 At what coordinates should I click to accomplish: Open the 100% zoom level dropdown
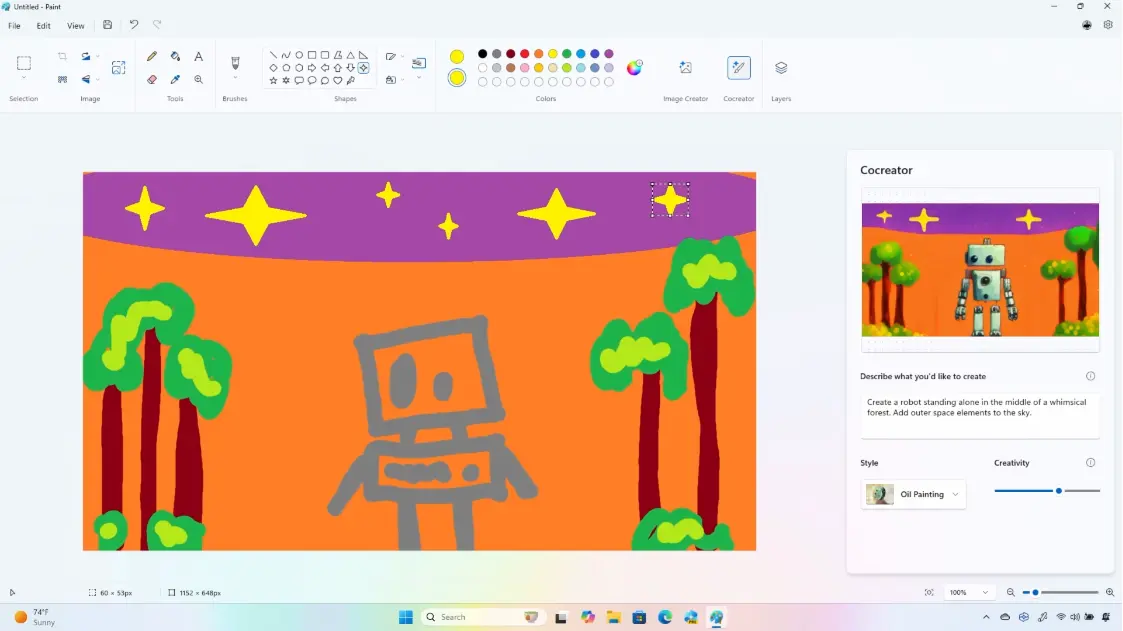tap(968, 593)
